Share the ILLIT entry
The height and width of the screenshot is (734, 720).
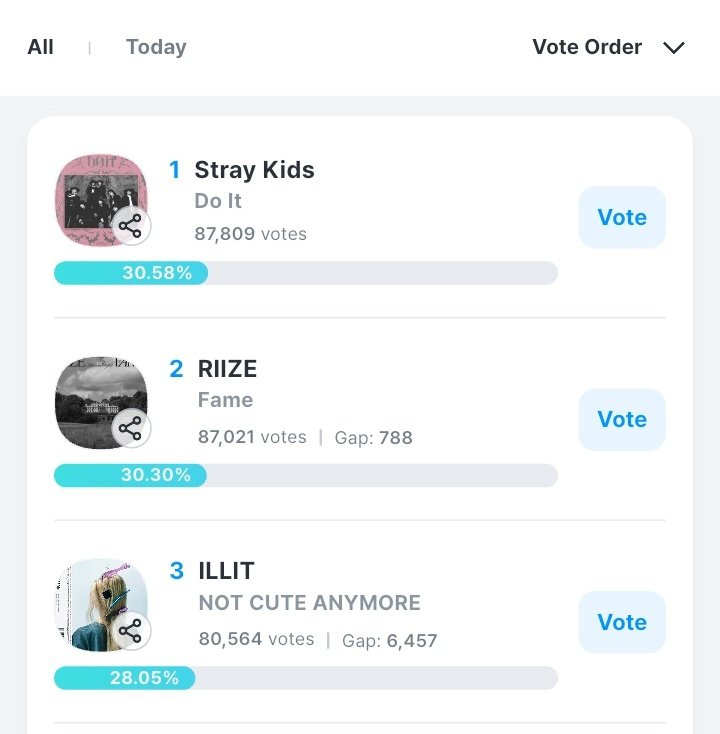click(x=130, y=632)
